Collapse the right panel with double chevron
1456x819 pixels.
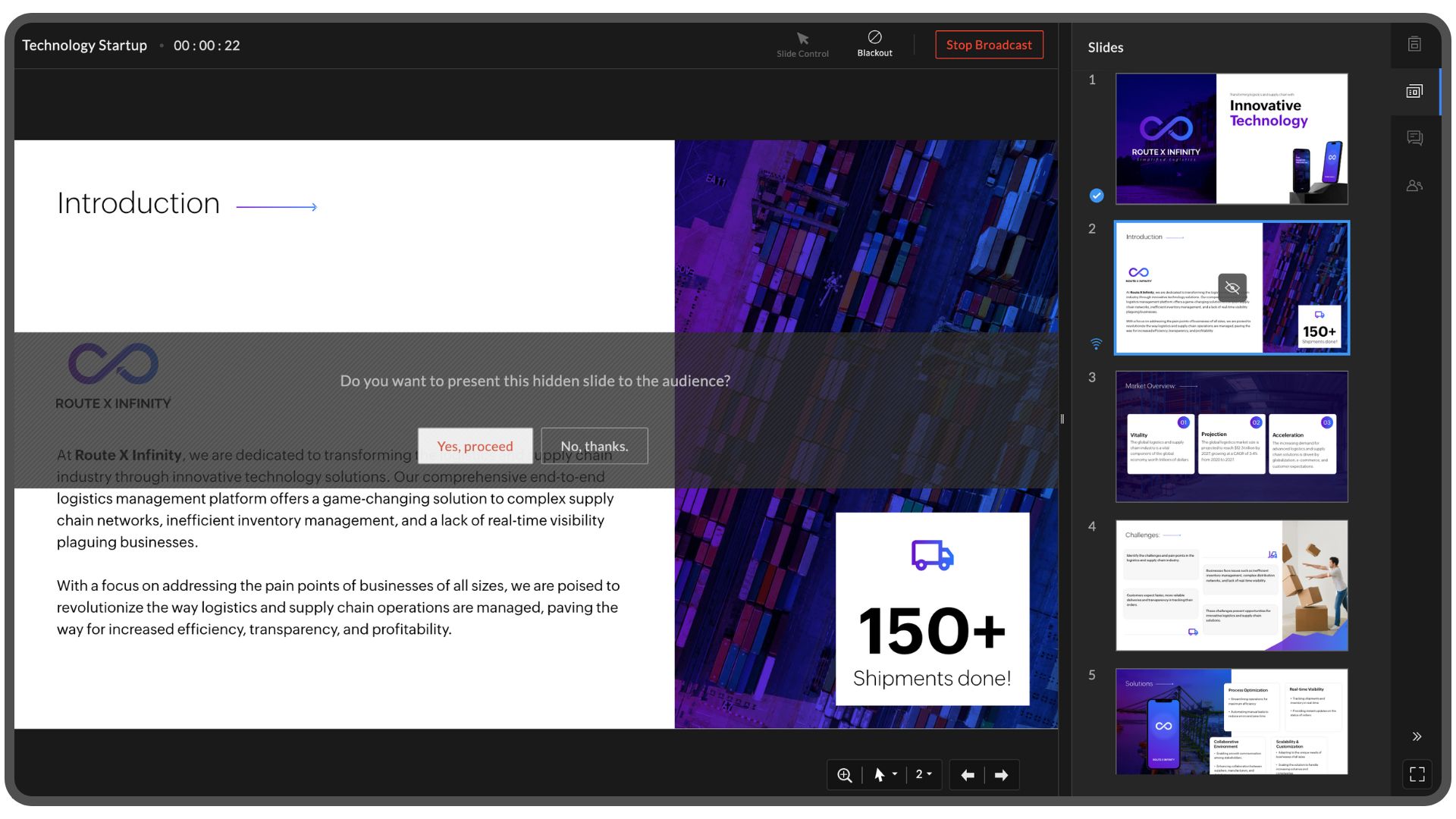[x=1417, y=736]
